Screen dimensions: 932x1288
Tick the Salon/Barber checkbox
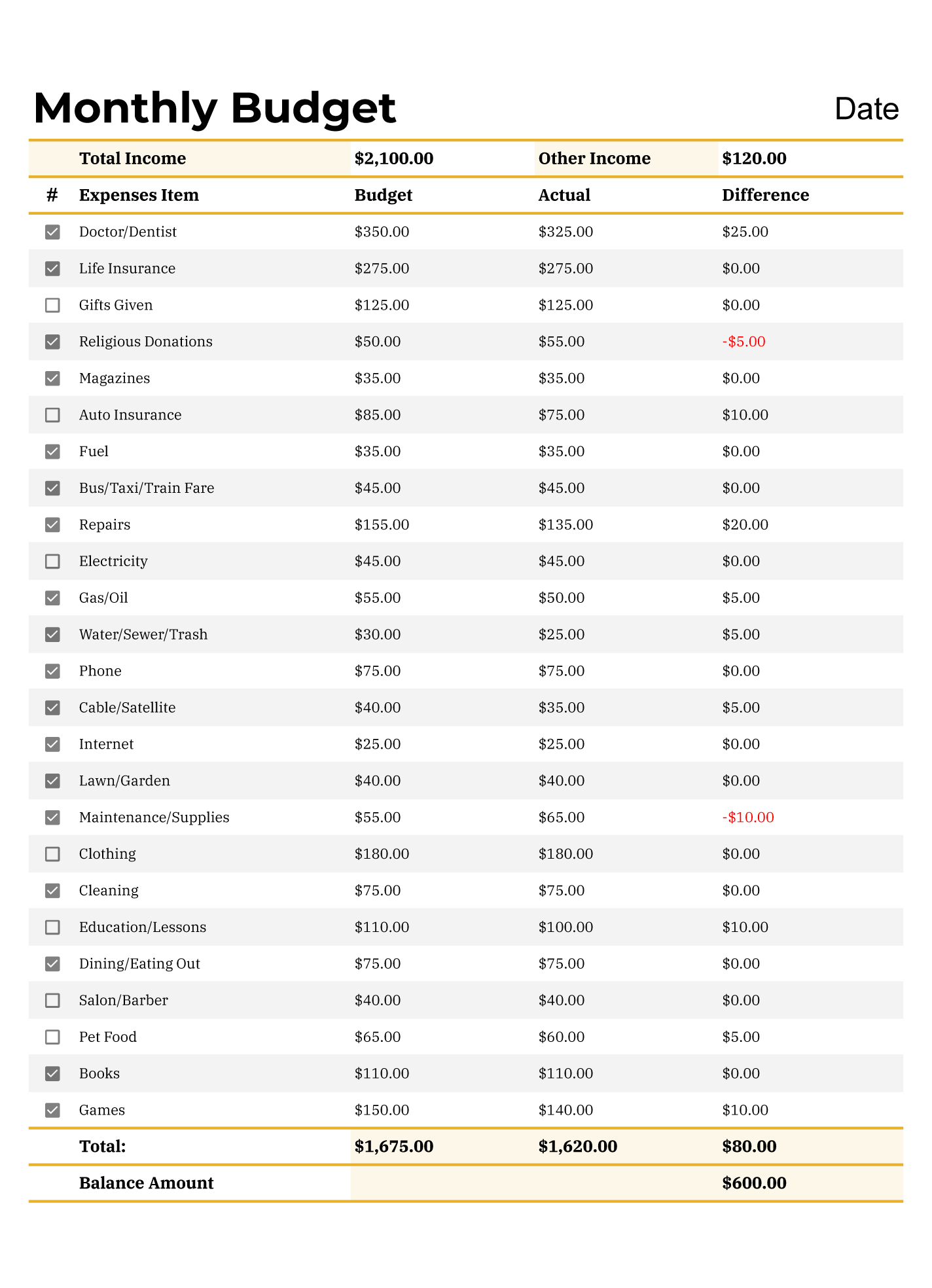pos(52,1001)
